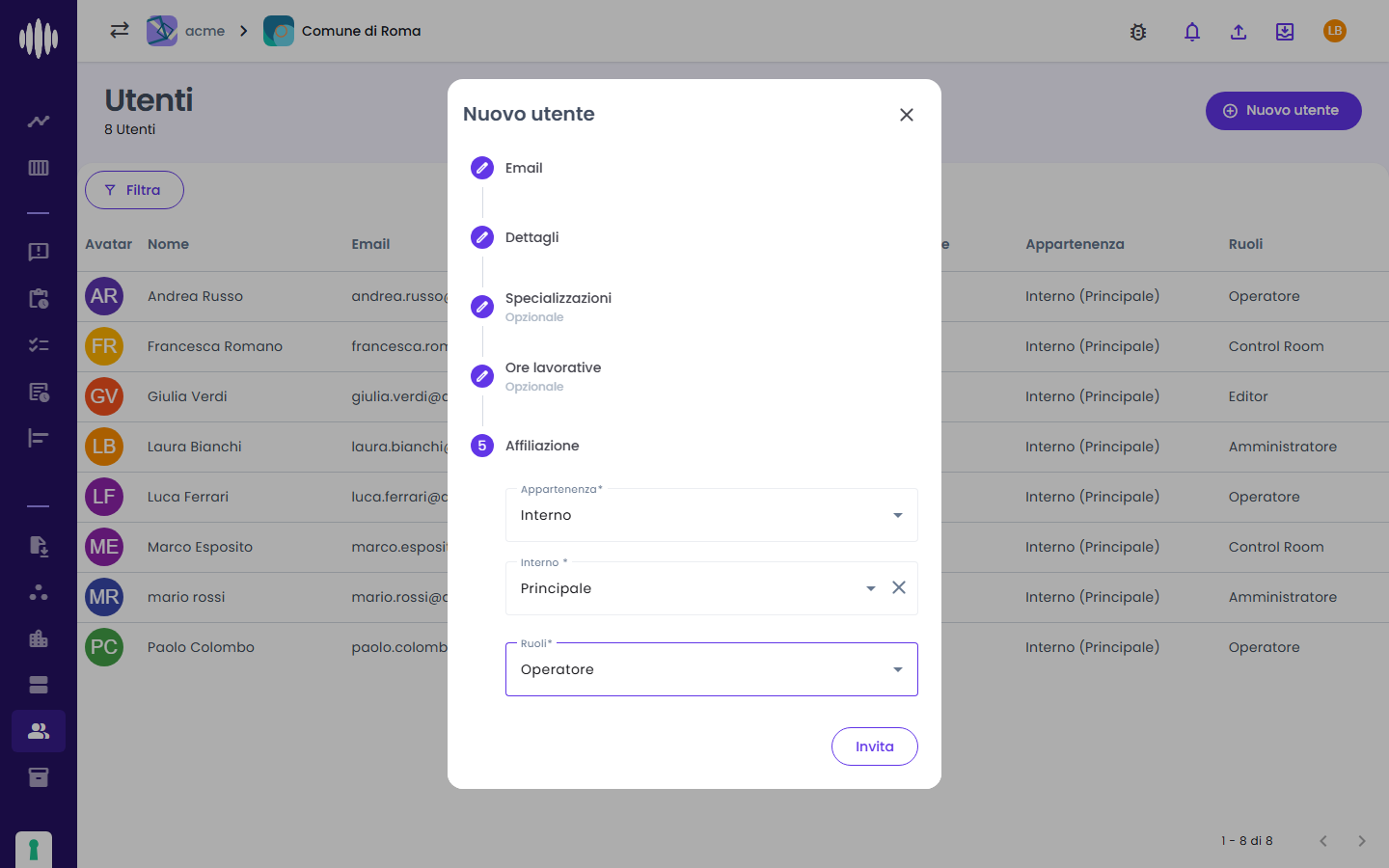The width and height of the screenshot is (1389, 868).
Task: Open the clipboard schedule icon in sidebar
Action: tap(39, 298)
